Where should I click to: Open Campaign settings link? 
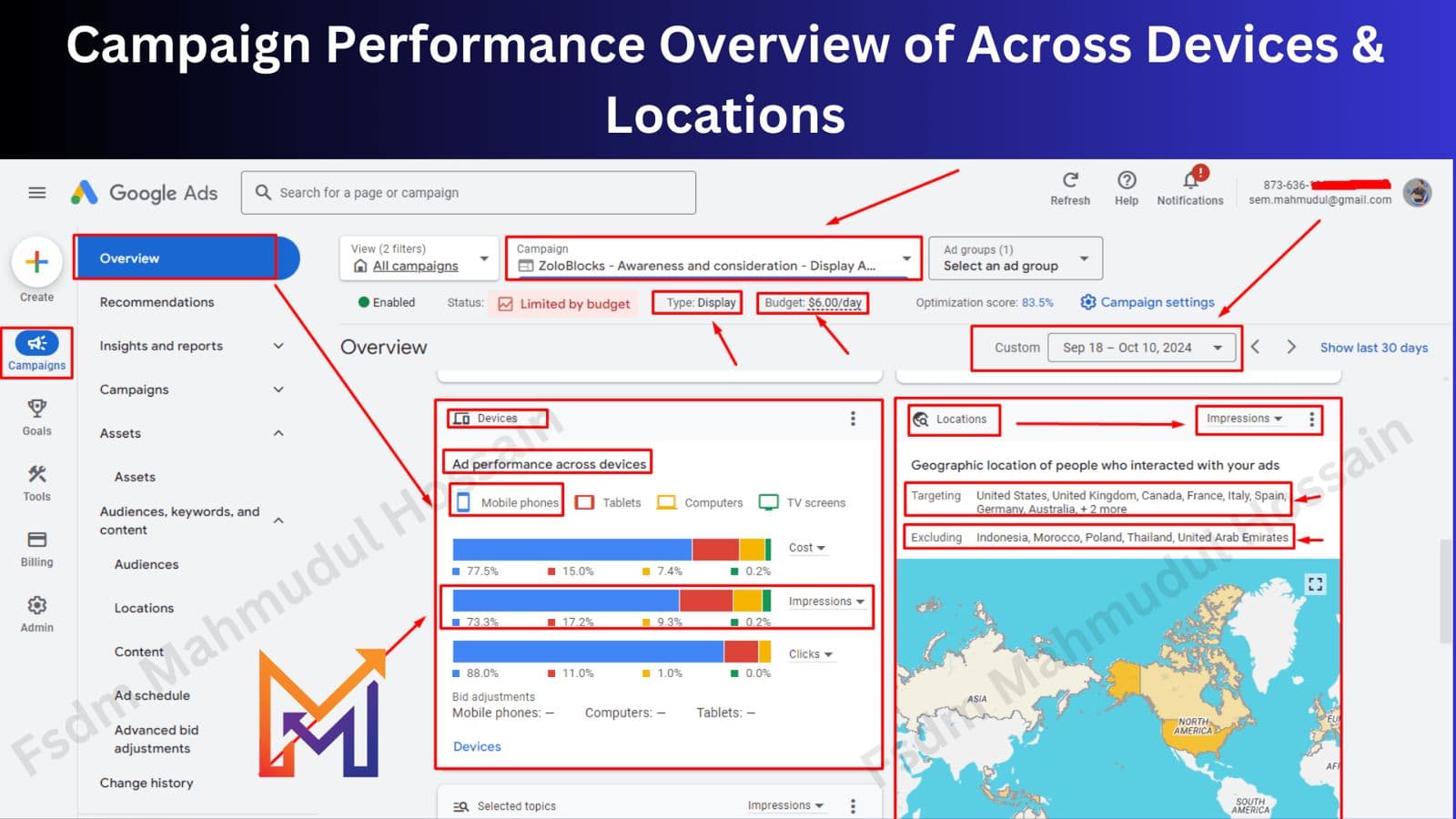tap(1148, 302)
